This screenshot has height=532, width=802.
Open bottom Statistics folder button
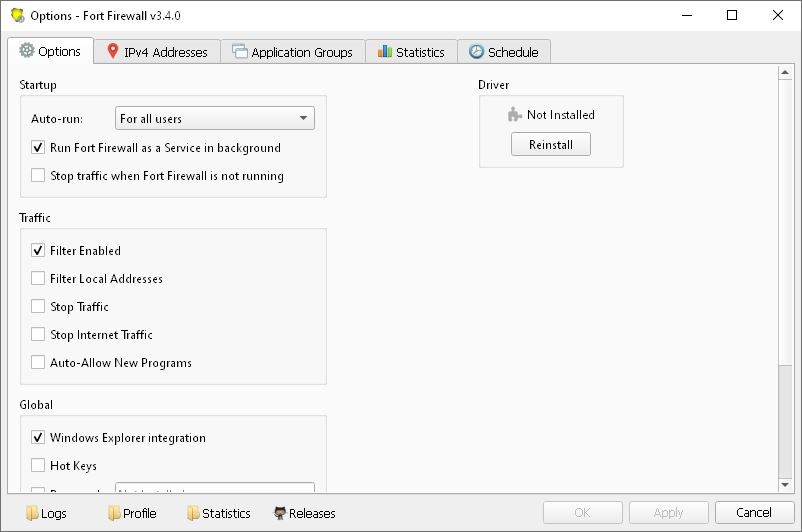(x=218, y=513)
